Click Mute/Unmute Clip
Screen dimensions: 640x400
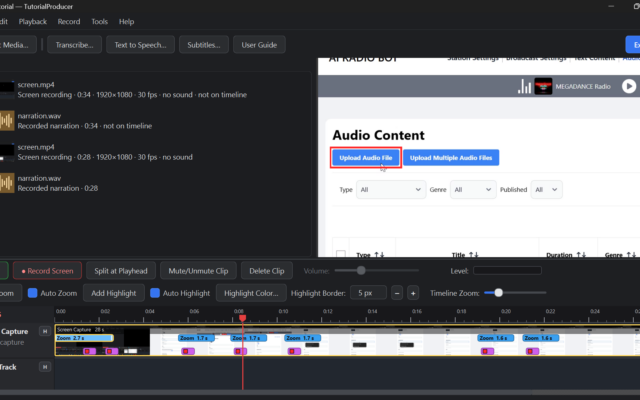[x=198, y=271]
